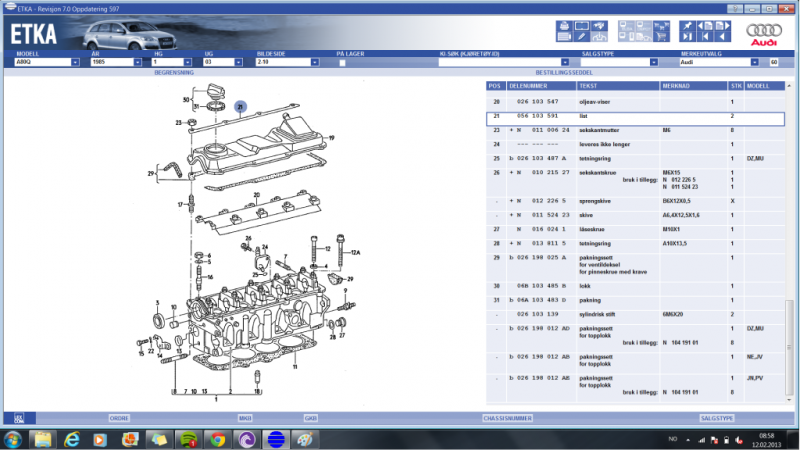The width and height of the screenshot is (800, 450).
Task: Expand the SALGSTYPE dropdown
Action: pos(654,62)
